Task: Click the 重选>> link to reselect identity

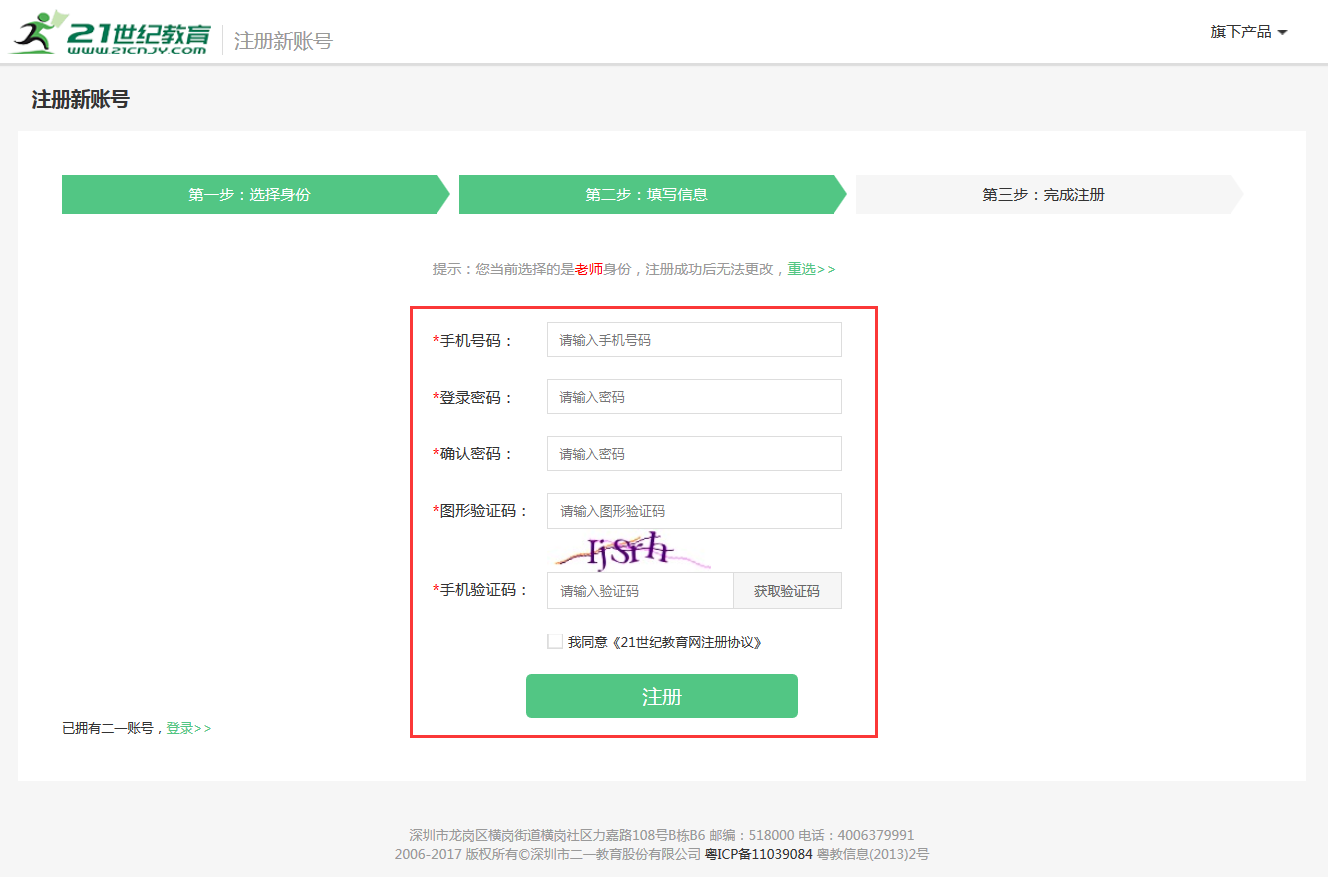Action: (811, 269)
